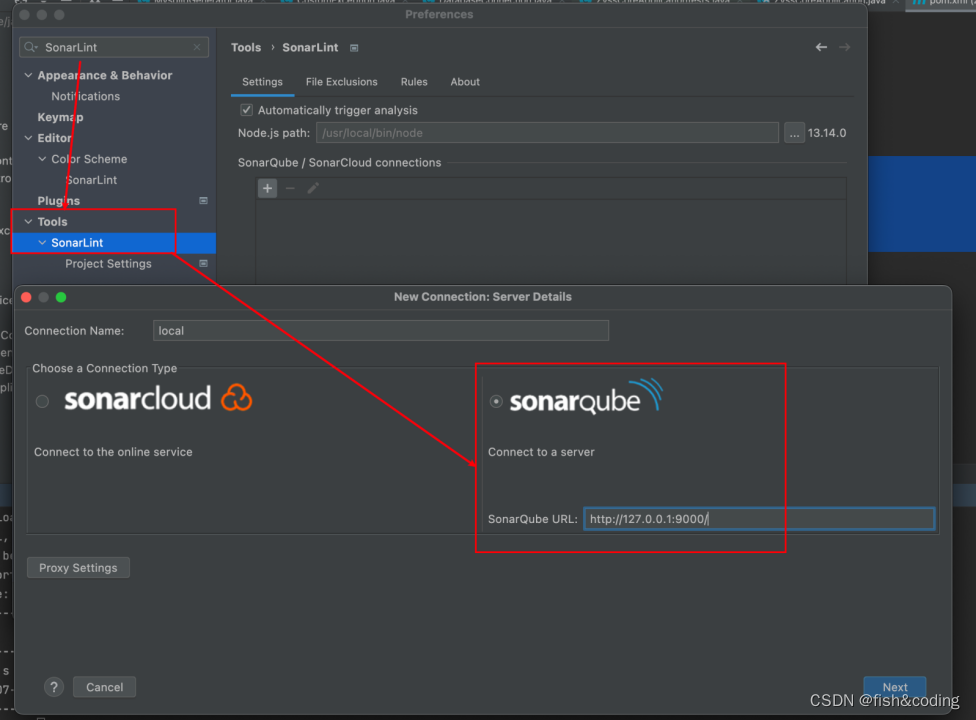Browse for Node.js path with ellipsis button
976x720 pixels.
[794, 133]
